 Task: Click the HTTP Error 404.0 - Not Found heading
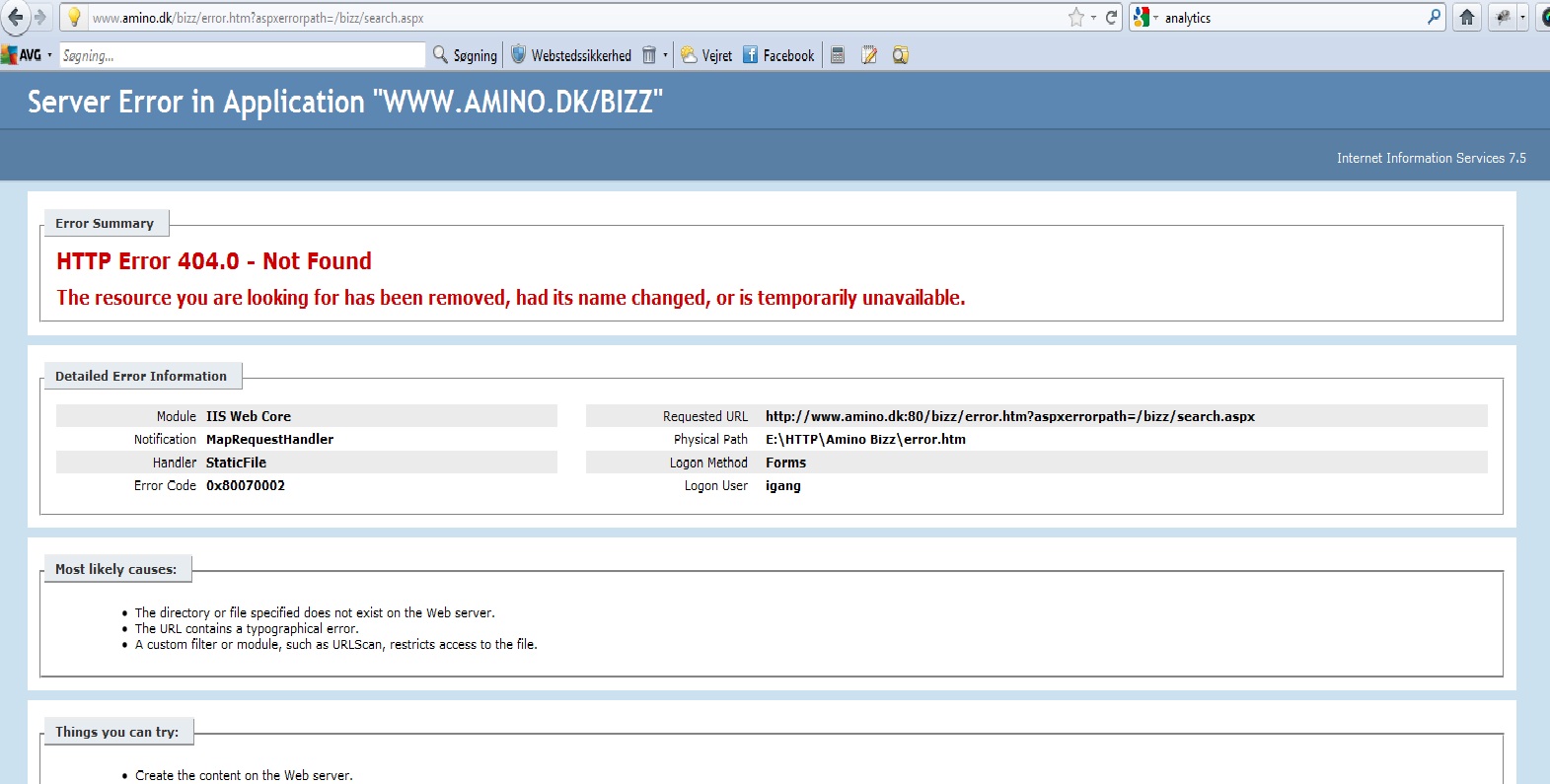pyautogui.click(x=214, y=261)
